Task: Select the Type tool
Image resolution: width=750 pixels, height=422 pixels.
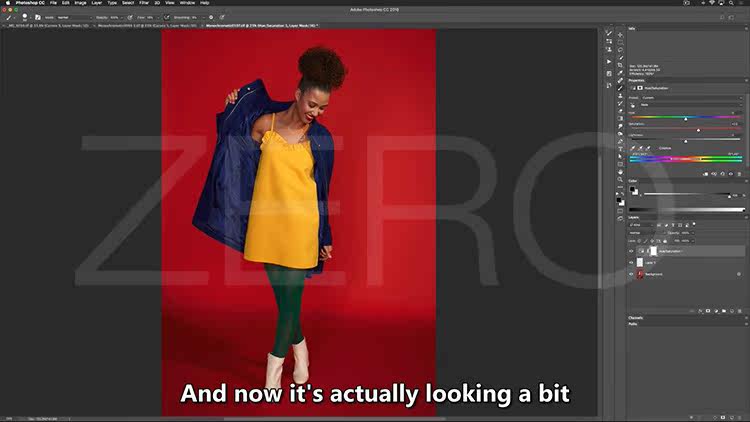Action: 620,149
